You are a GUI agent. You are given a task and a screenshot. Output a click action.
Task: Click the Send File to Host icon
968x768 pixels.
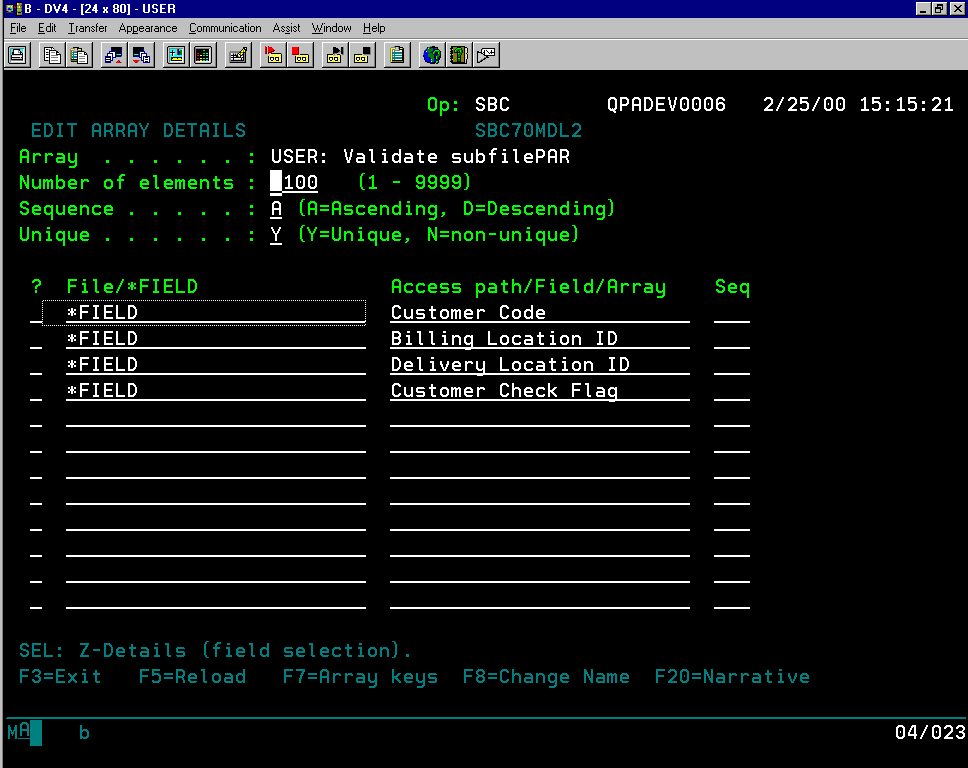click(114, 55)
